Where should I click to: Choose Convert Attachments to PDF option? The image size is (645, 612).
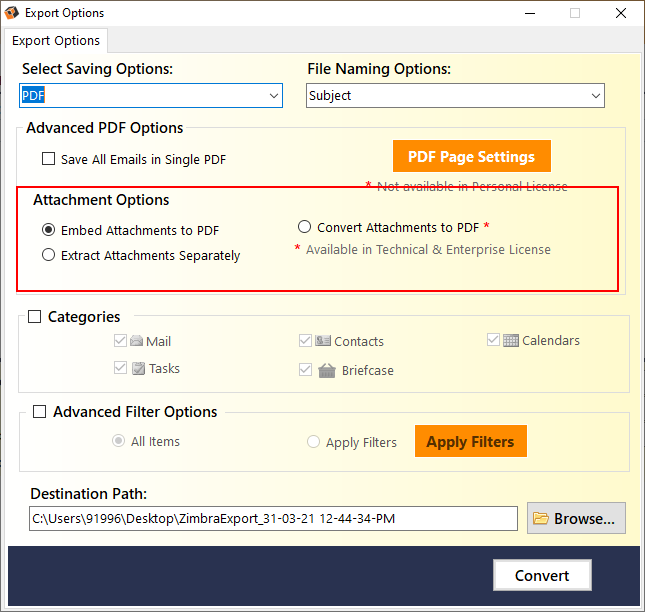click(304, 227)
